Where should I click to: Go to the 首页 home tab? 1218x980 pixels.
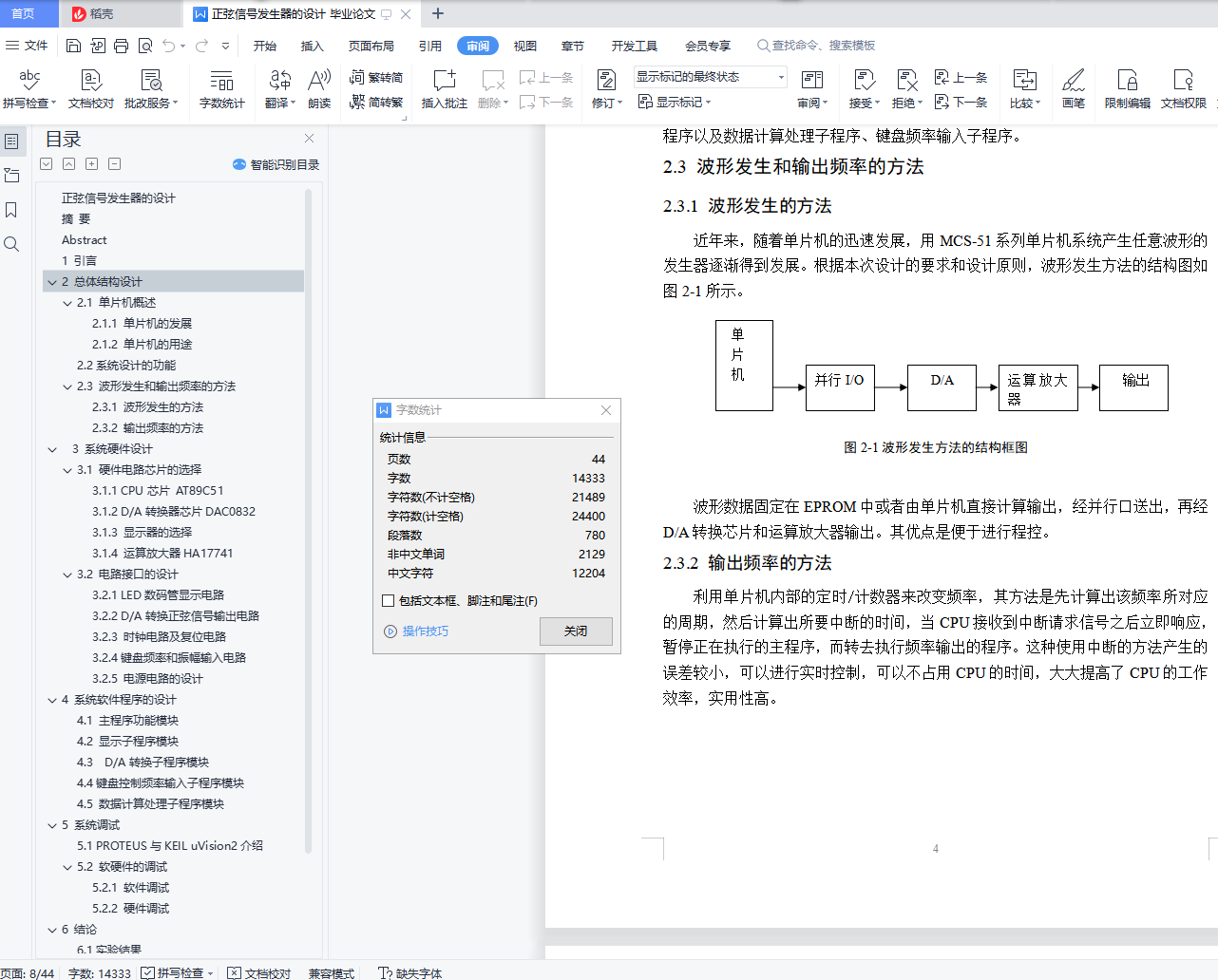[23, 13]
